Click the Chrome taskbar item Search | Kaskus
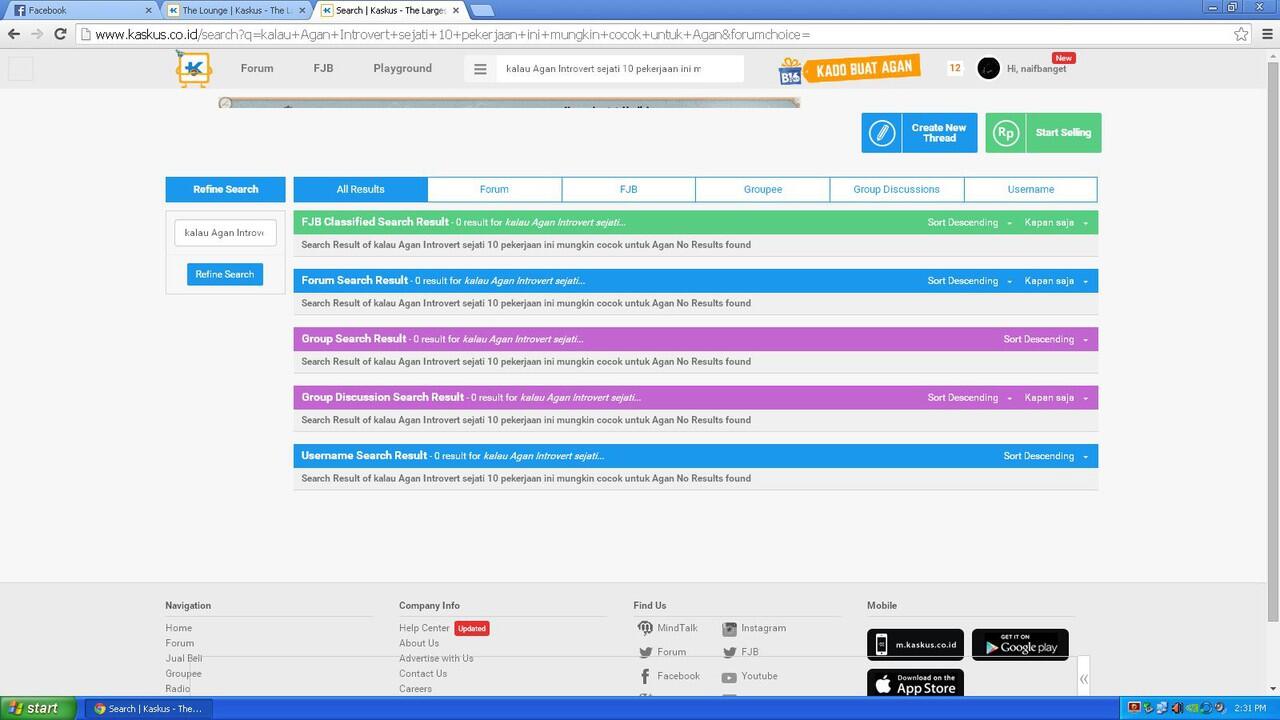 (148, 708)
